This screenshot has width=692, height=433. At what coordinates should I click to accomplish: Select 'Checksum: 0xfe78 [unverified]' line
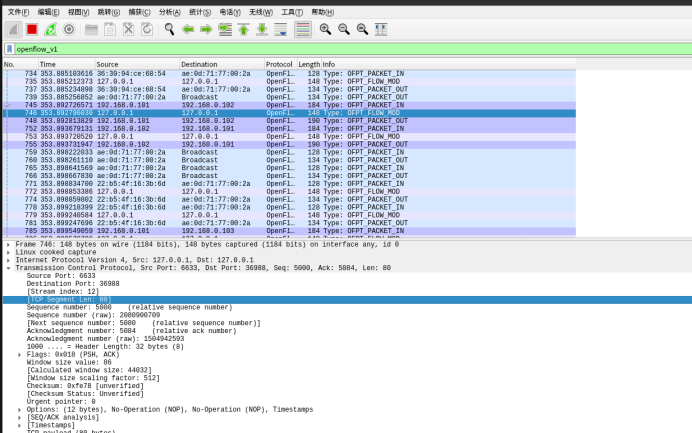pyautogui.click(x=85, y=386)
